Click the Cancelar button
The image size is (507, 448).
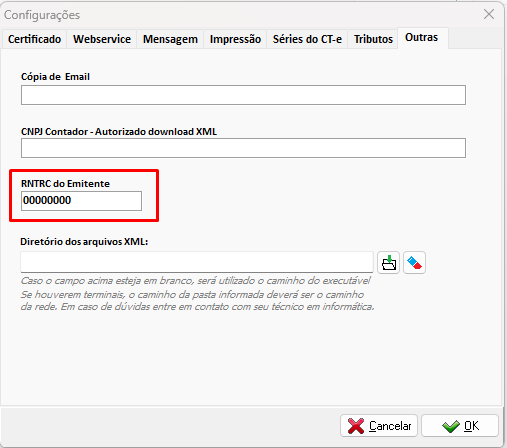(379, 426)
